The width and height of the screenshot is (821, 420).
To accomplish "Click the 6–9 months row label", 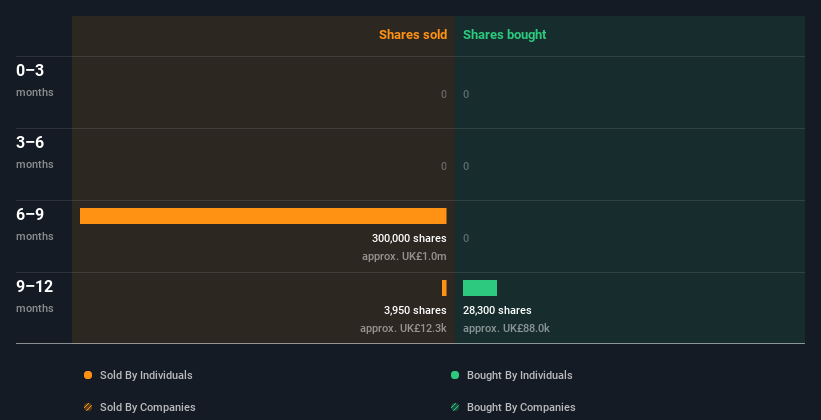I will (35, 224).
